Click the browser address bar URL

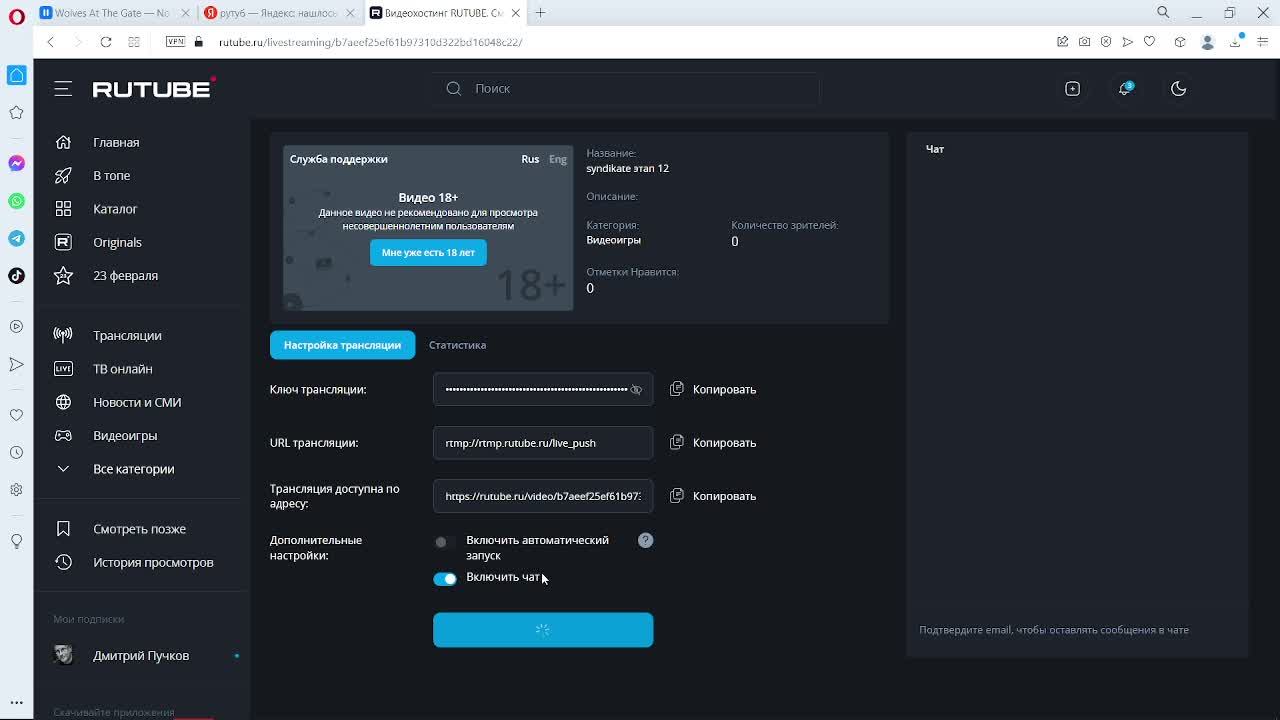pos(370,42)
